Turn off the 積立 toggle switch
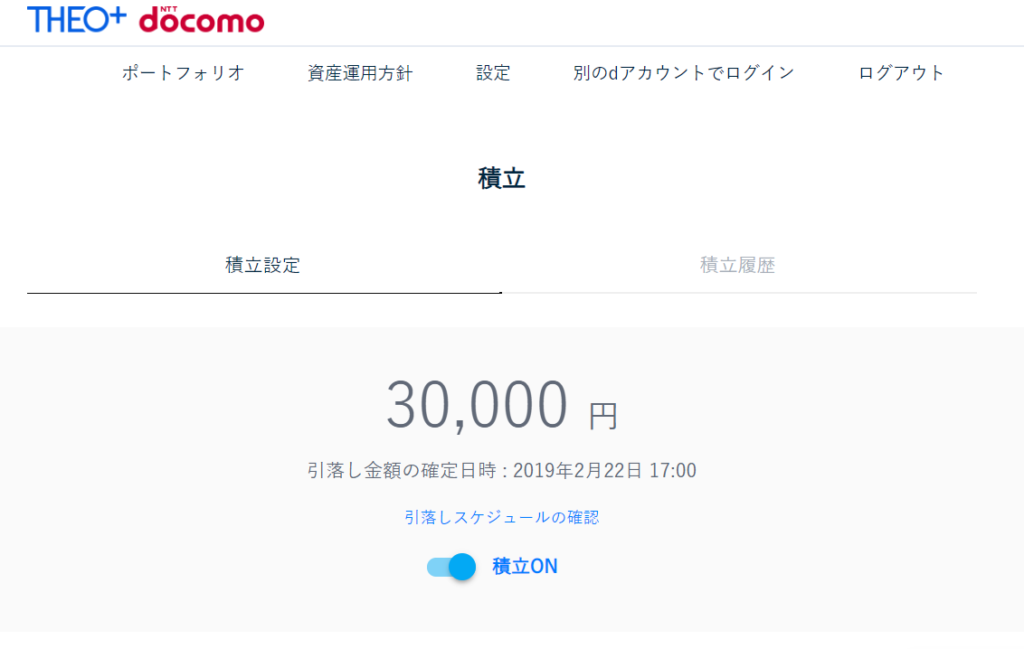 click(451, 567)
